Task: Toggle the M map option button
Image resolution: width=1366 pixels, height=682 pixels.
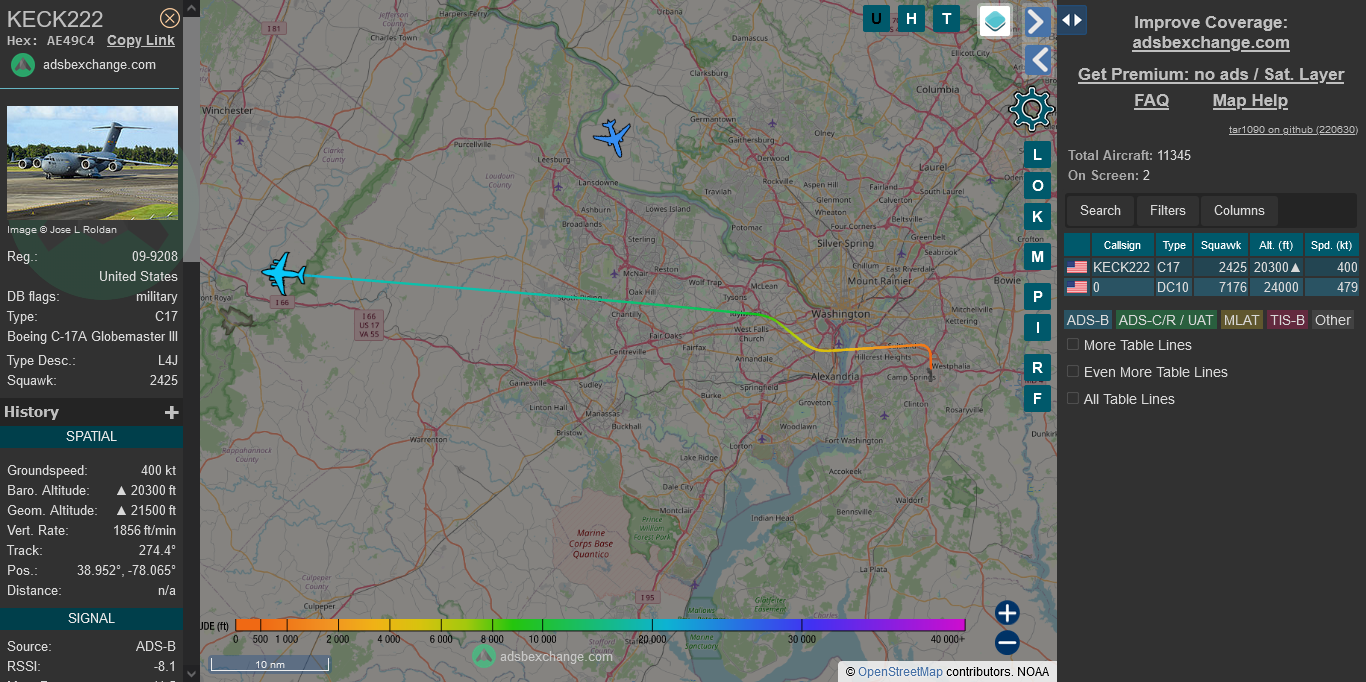Action: pyautogui.click(x=1037, y=257)
